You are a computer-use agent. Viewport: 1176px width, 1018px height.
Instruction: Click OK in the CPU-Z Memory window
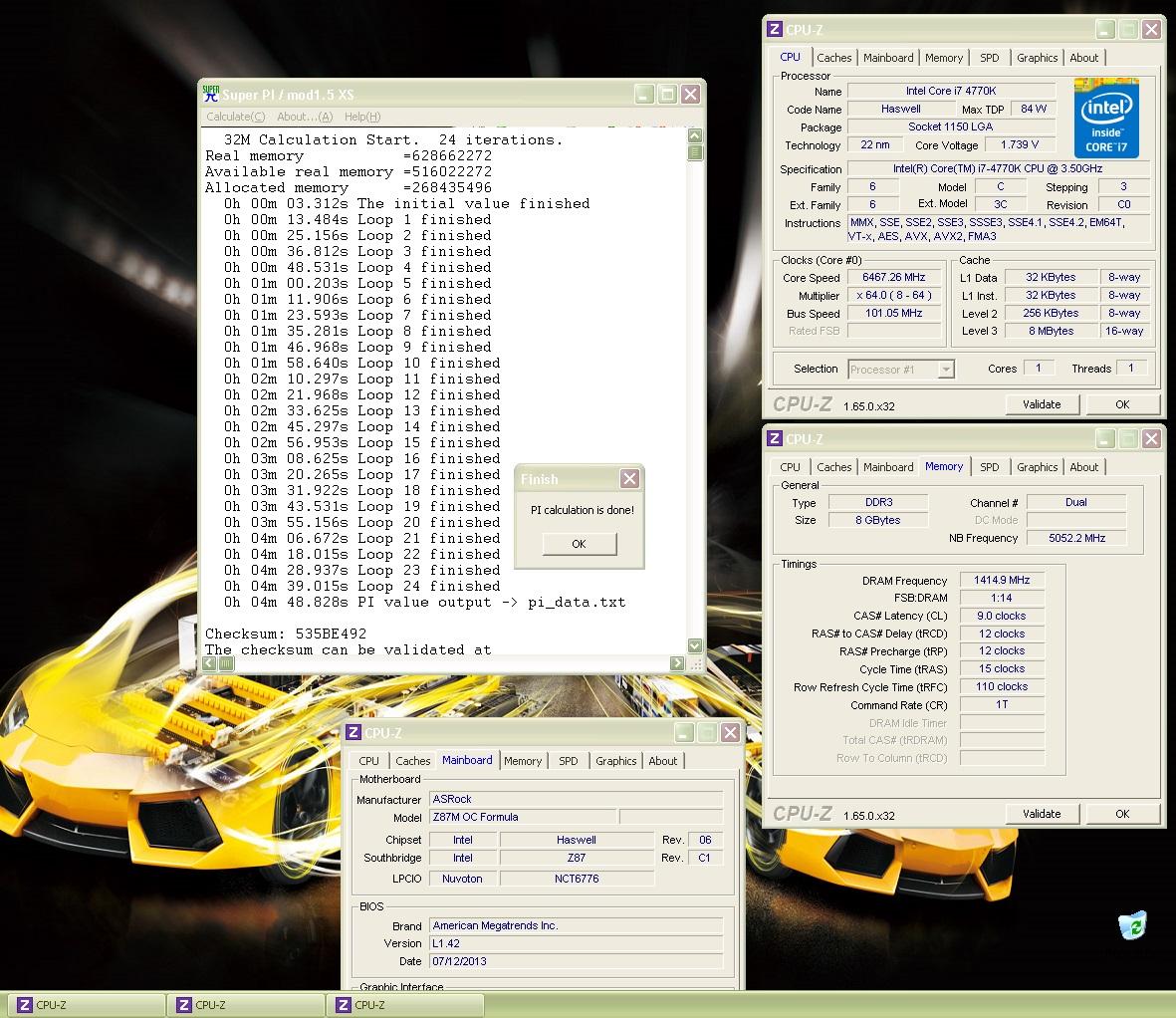click(x=1122, y=814)
